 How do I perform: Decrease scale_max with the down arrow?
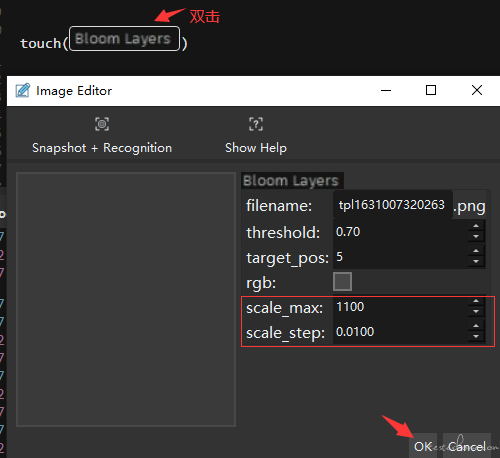(476, 311)
